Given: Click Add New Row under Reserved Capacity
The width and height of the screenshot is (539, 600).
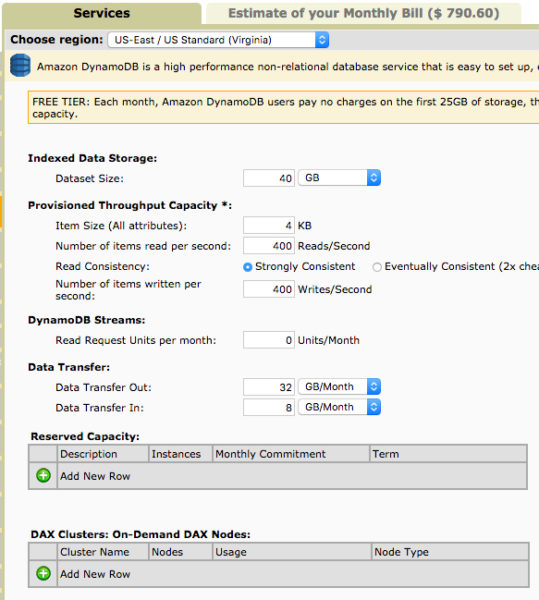Looking at the screenshot, I should [x=95, y=476].
